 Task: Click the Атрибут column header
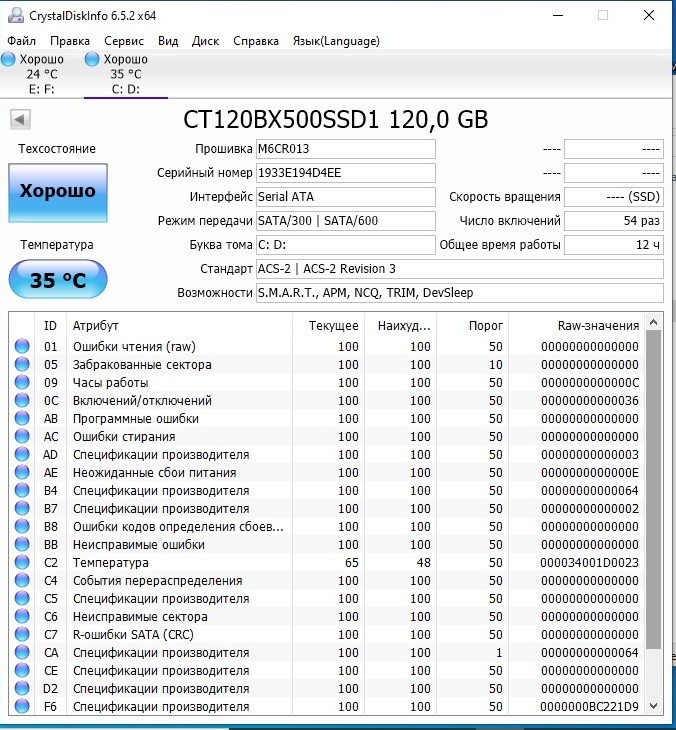[x=179, y=325]
